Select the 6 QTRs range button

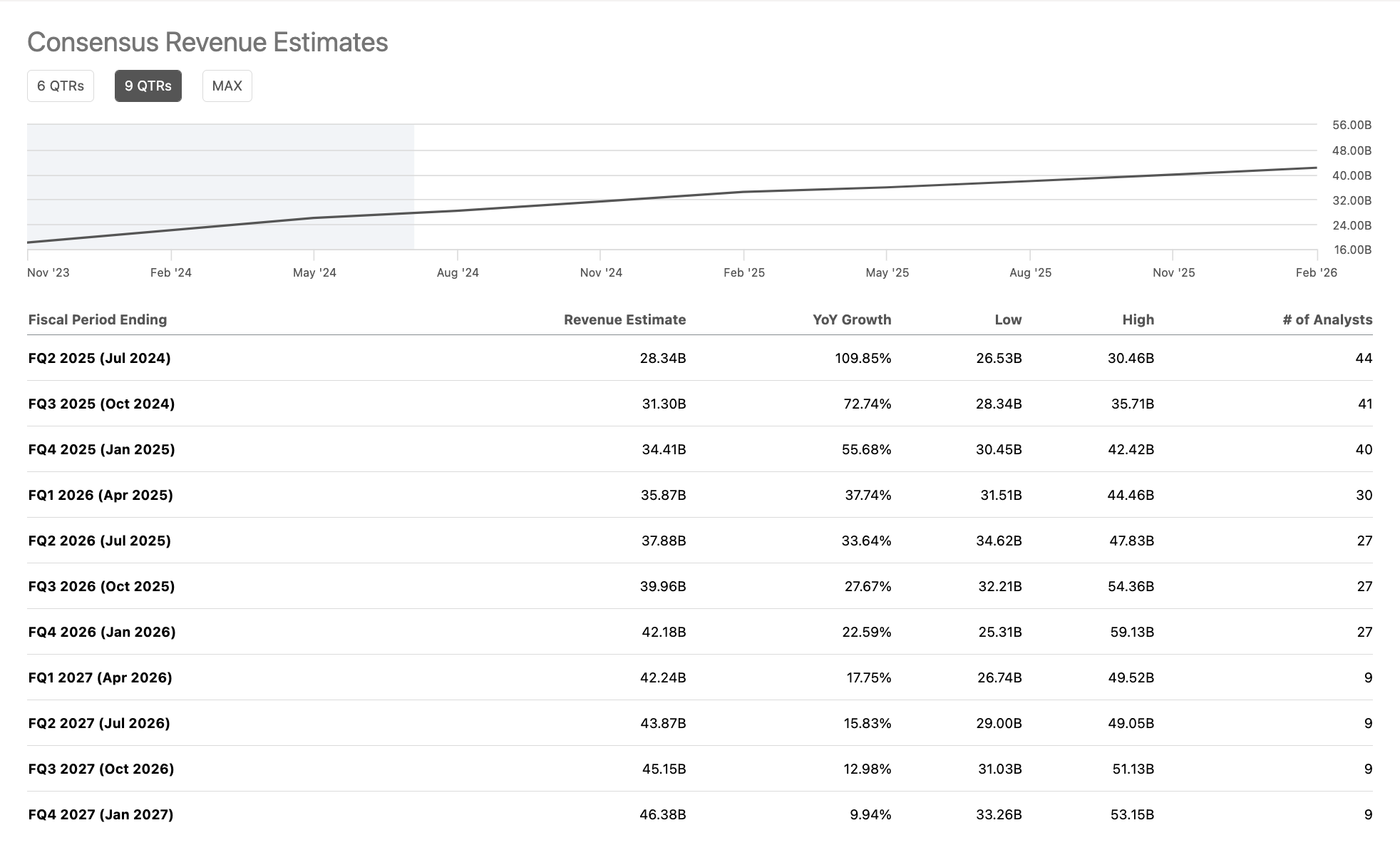[x=61, y=86]
